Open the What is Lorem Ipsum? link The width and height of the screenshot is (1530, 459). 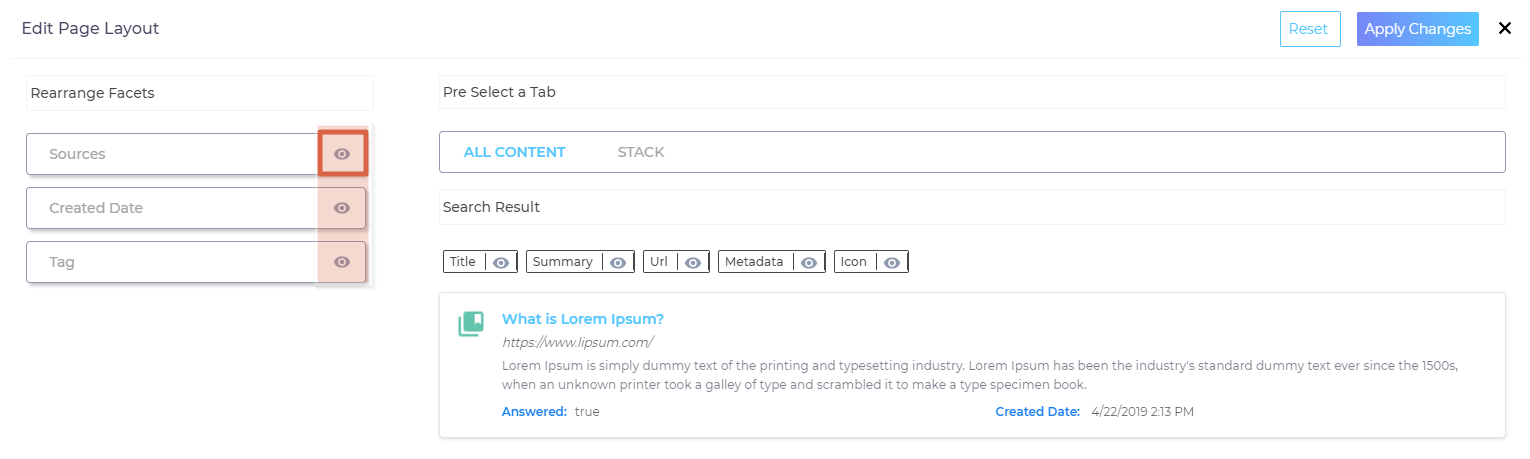click(582, 319)
